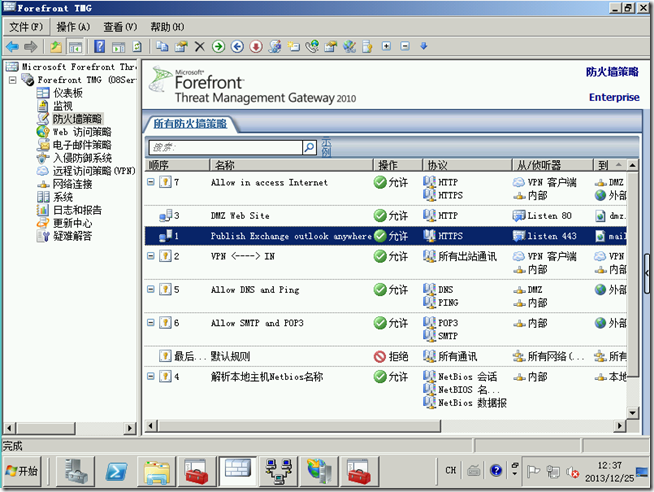Viewport: 654px width, 492px height.
Task: Select 网络连接 in the tree
Action: pos(73,184)
